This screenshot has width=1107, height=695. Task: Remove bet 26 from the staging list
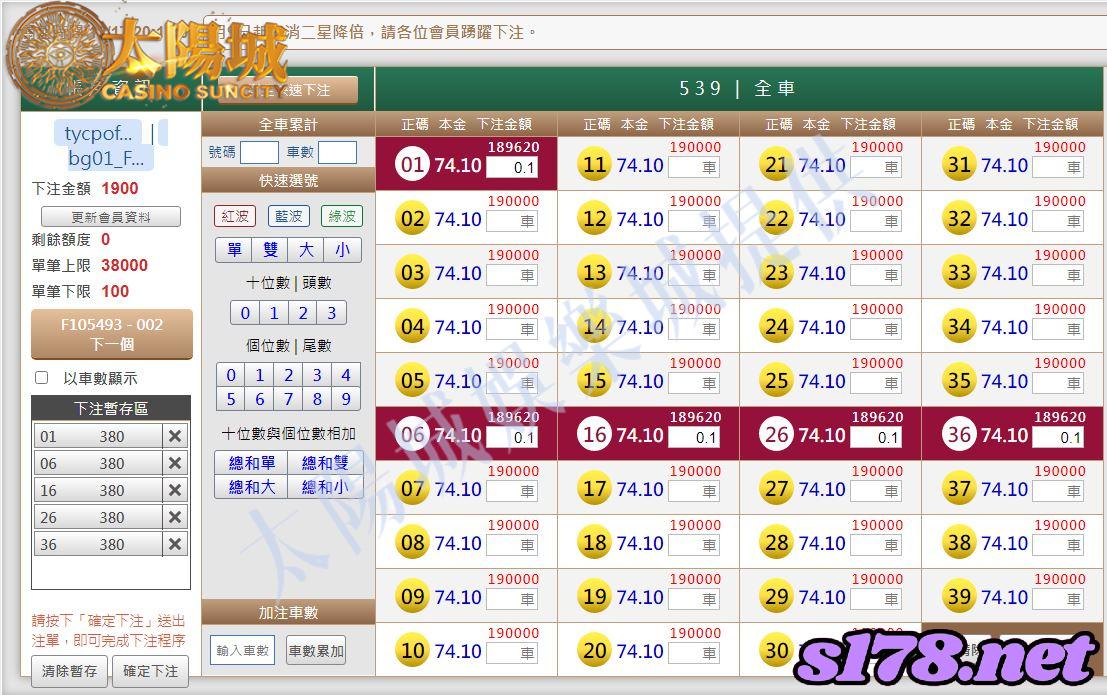[x=175, y=518]
